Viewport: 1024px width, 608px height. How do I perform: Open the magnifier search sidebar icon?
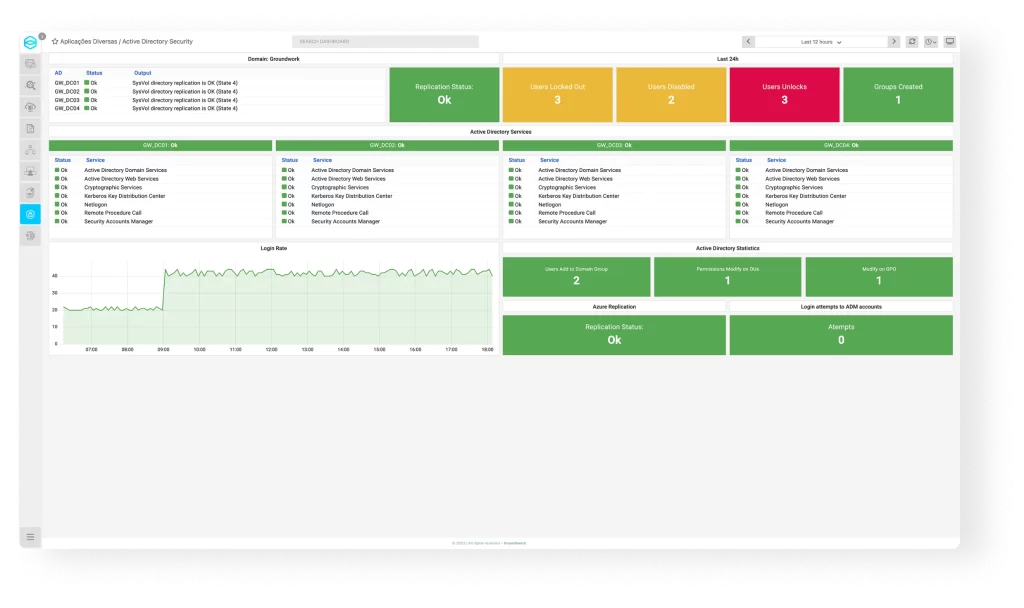31,86
